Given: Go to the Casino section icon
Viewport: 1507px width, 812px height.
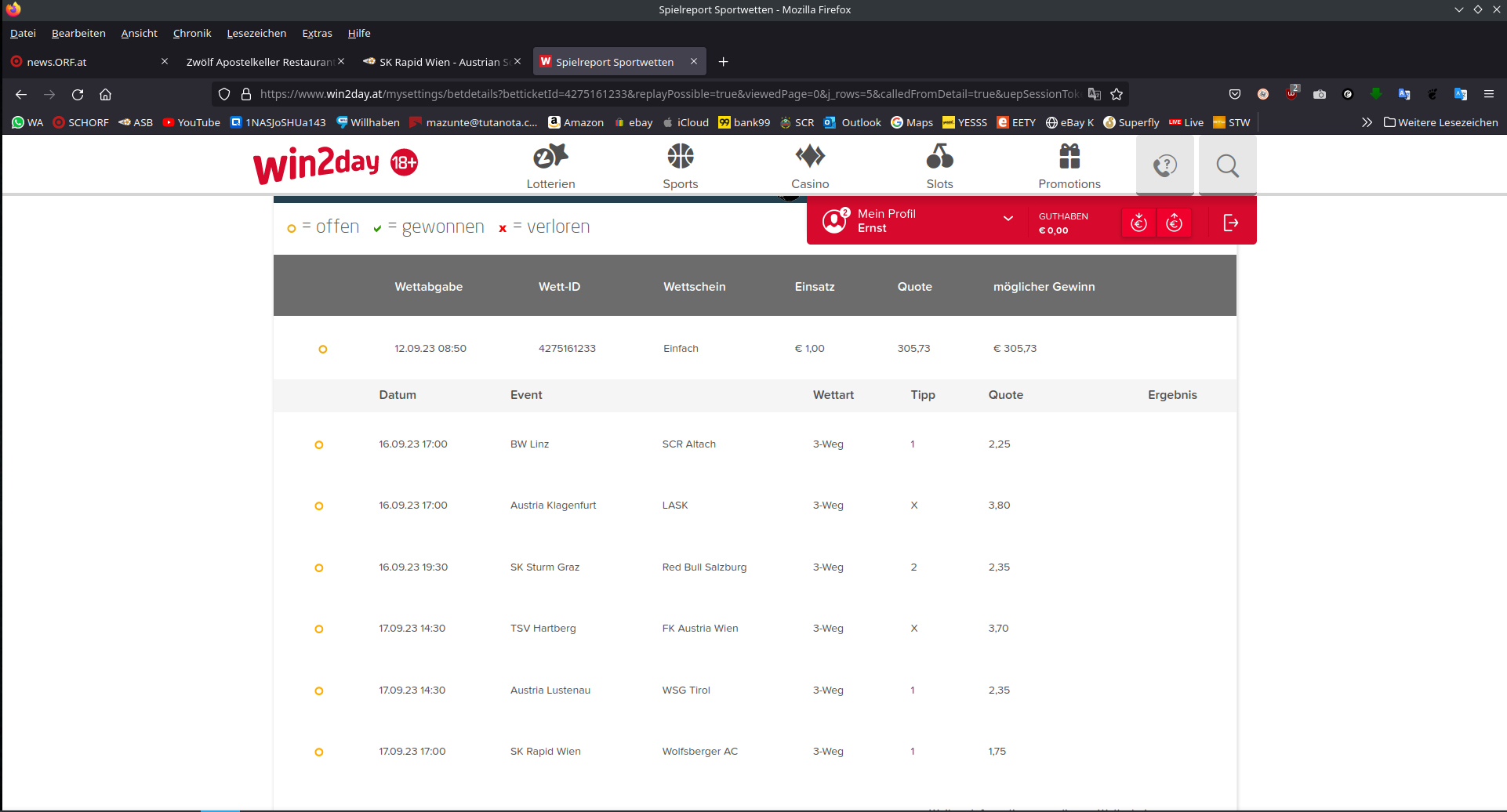Looking at the screenshot, I should pyautogui.click(x=810, y=156).
